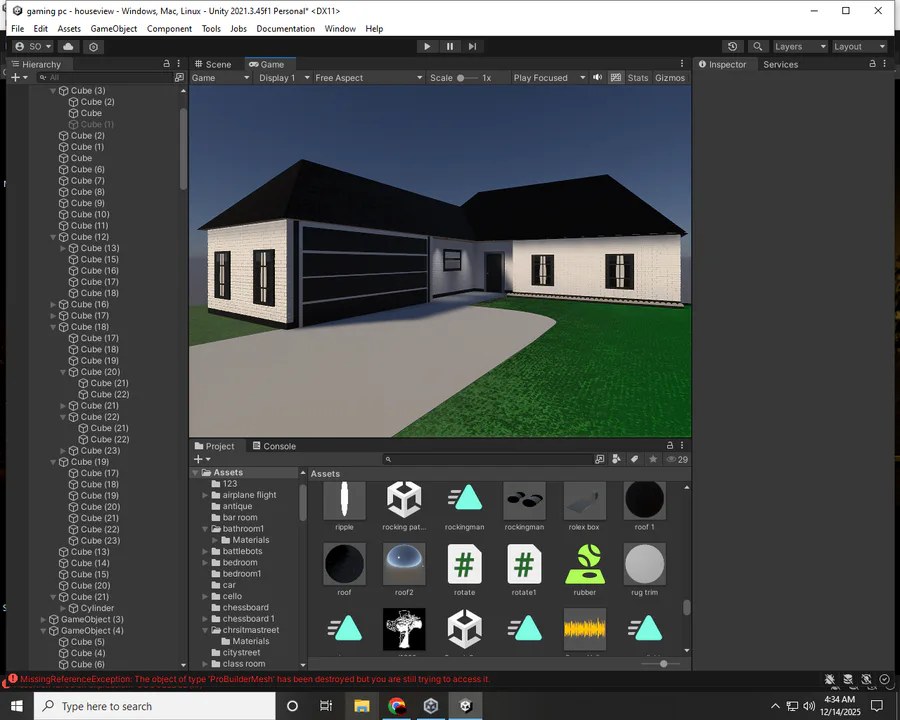Open the Account SO dropdown

click(33, 47)
